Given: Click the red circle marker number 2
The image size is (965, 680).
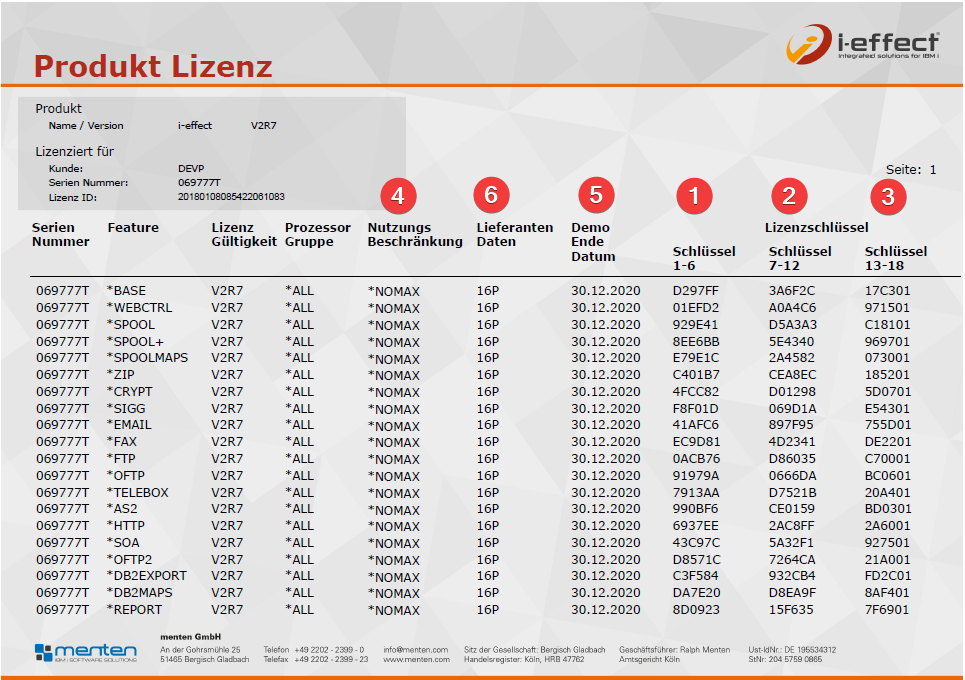Looking at the screenshot, I should pos(789,195).
